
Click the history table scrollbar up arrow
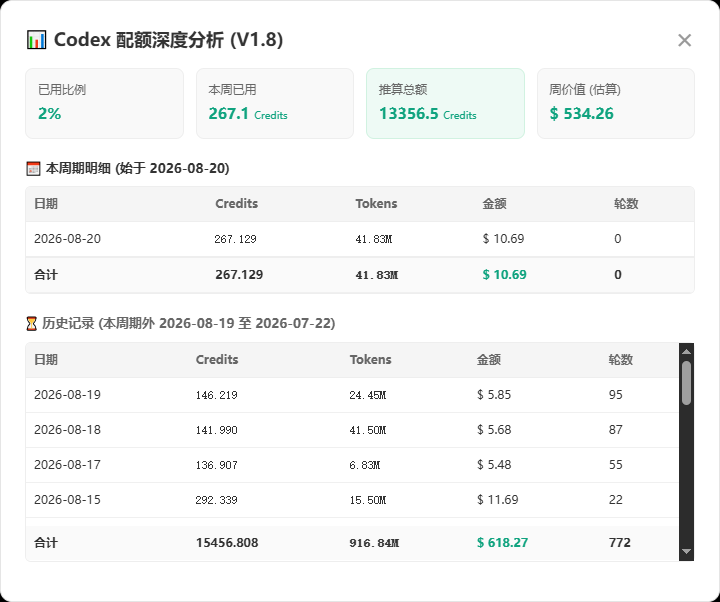pyautogui.click(x=686, y=352)
